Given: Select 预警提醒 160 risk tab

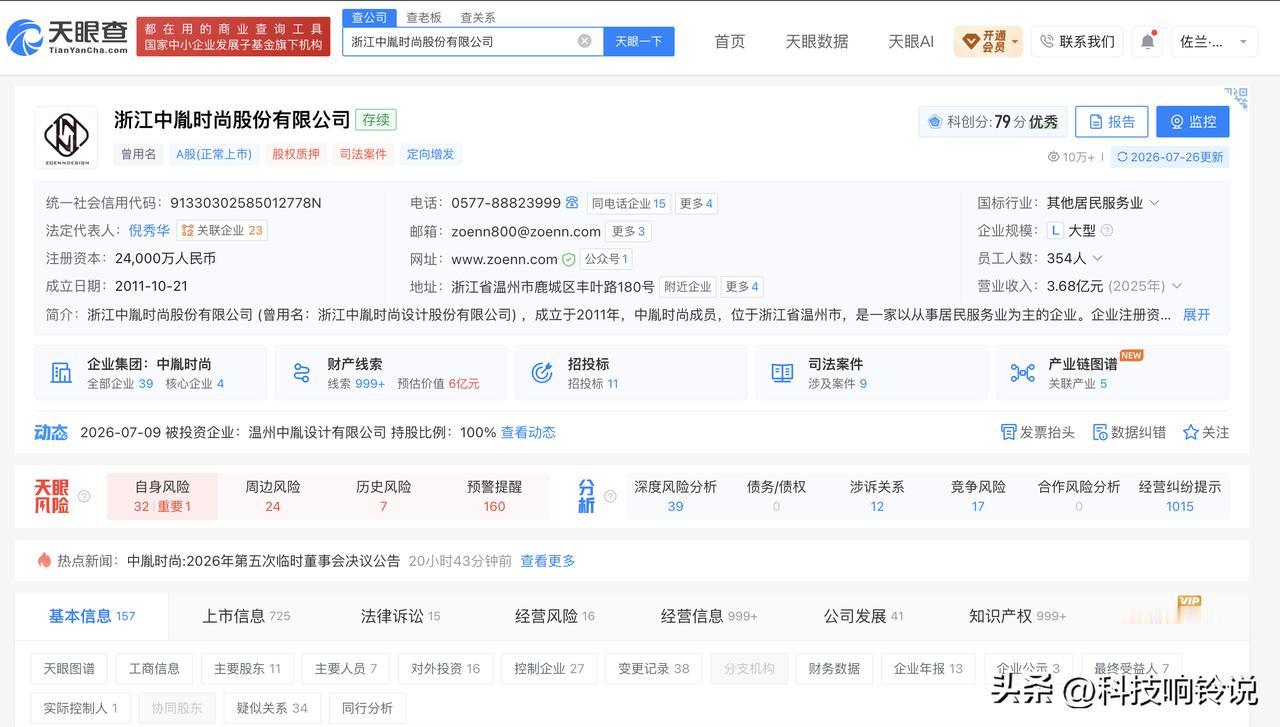Looking at the screenshot, I should point(494,496).
